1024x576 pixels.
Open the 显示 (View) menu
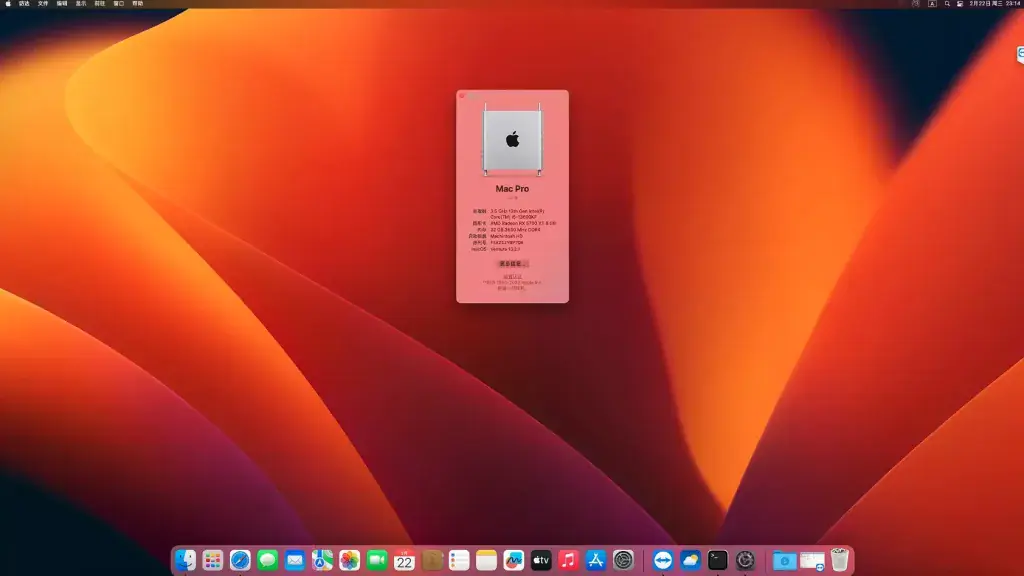tap(81, 3)
